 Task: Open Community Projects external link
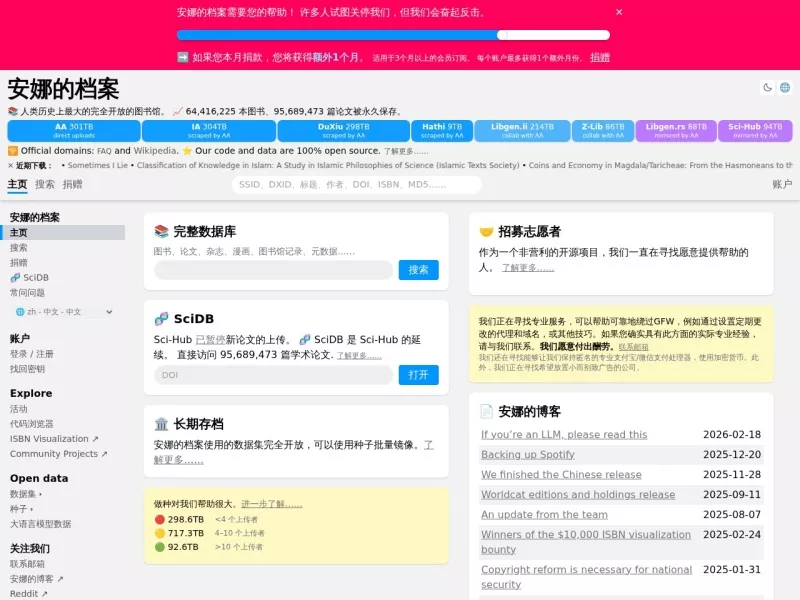(58, 454)
